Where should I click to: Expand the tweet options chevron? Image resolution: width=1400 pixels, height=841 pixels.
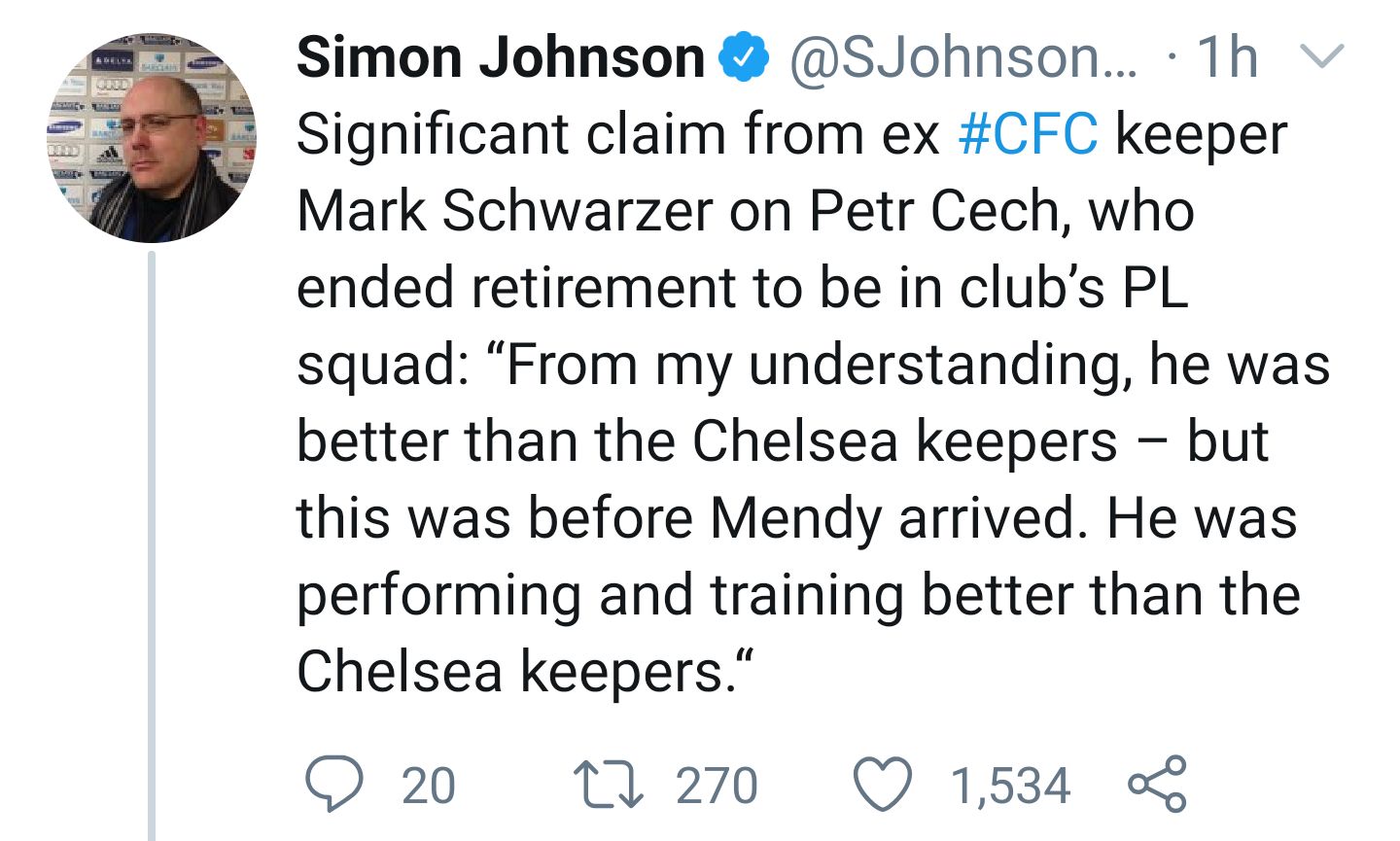1321,56
